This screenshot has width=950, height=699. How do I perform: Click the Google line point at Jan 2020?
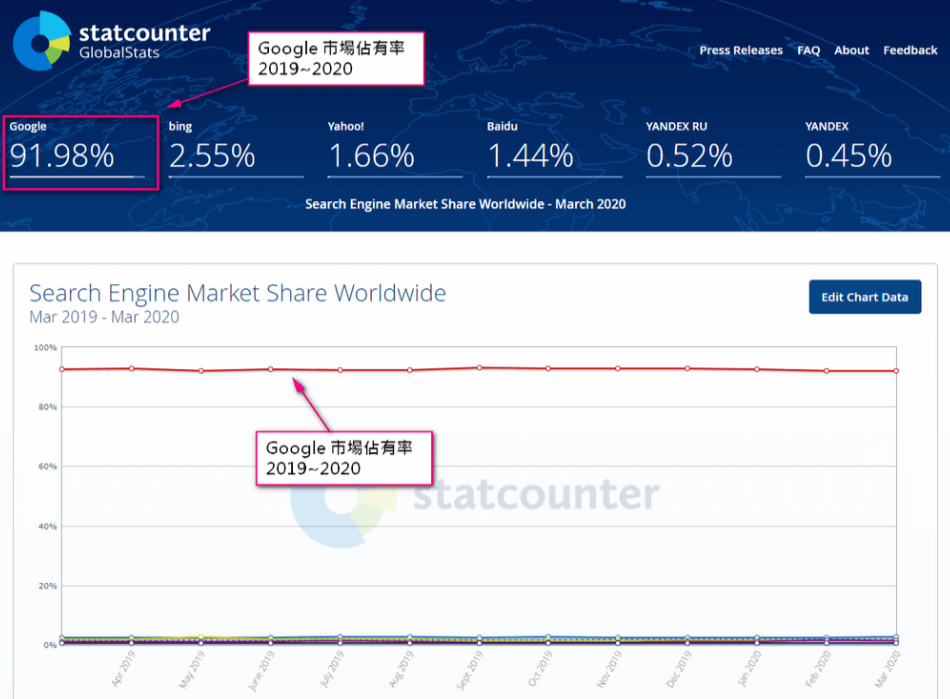757,369
